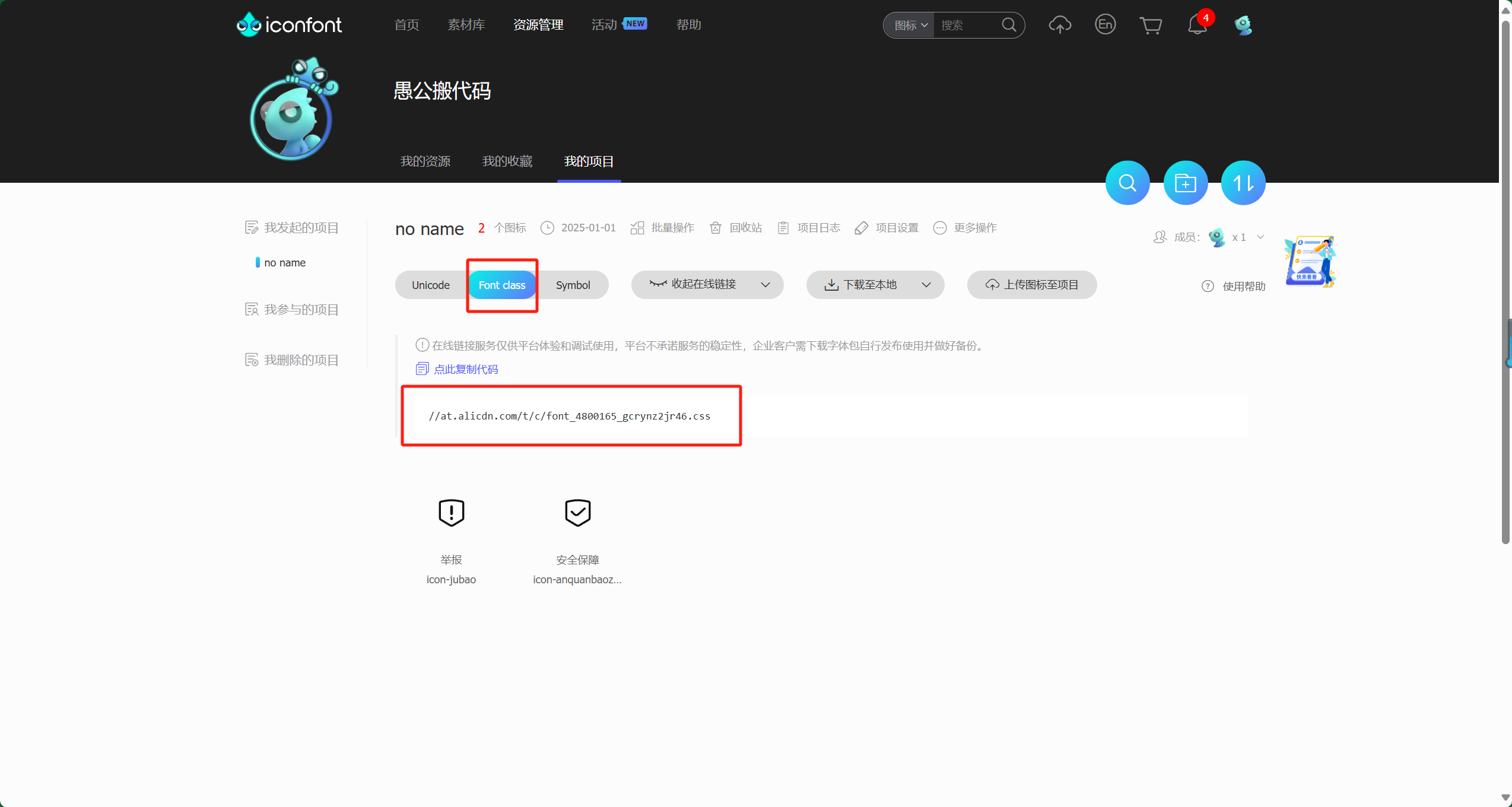Open 回收站 via its trash icon

coord(715,227)
